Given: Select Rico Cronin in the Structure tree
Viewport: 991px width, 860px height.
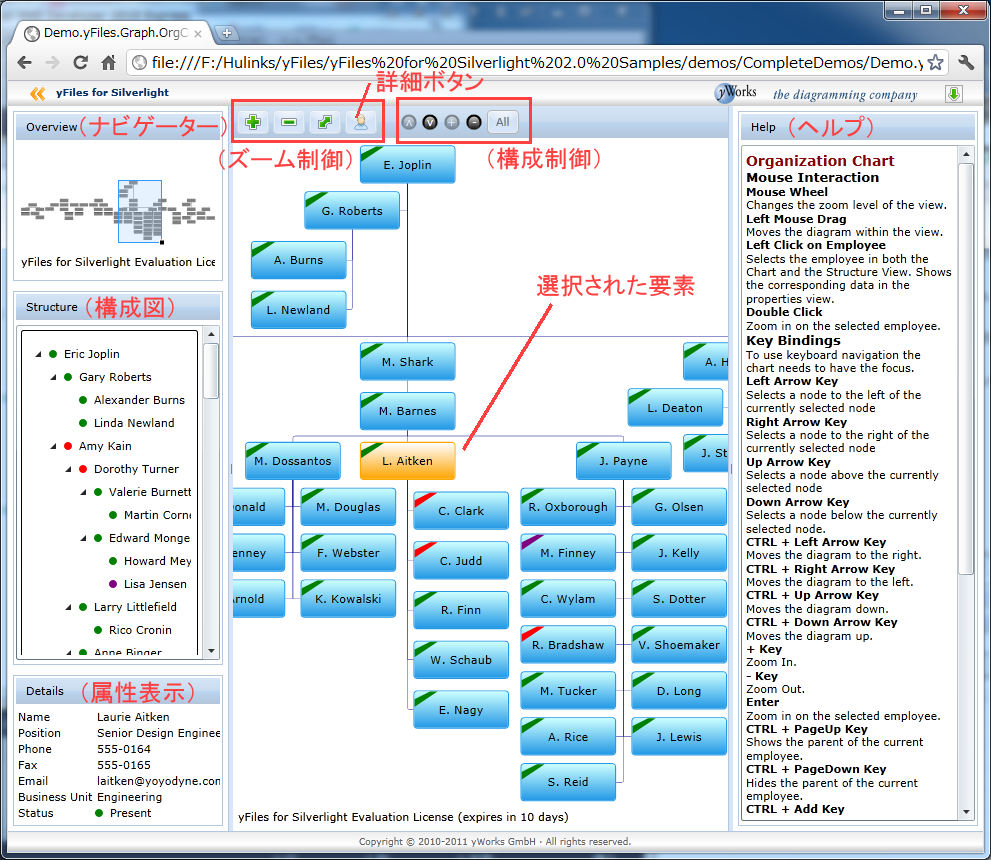Looking at the screenshot, I should tap(140, 630).
